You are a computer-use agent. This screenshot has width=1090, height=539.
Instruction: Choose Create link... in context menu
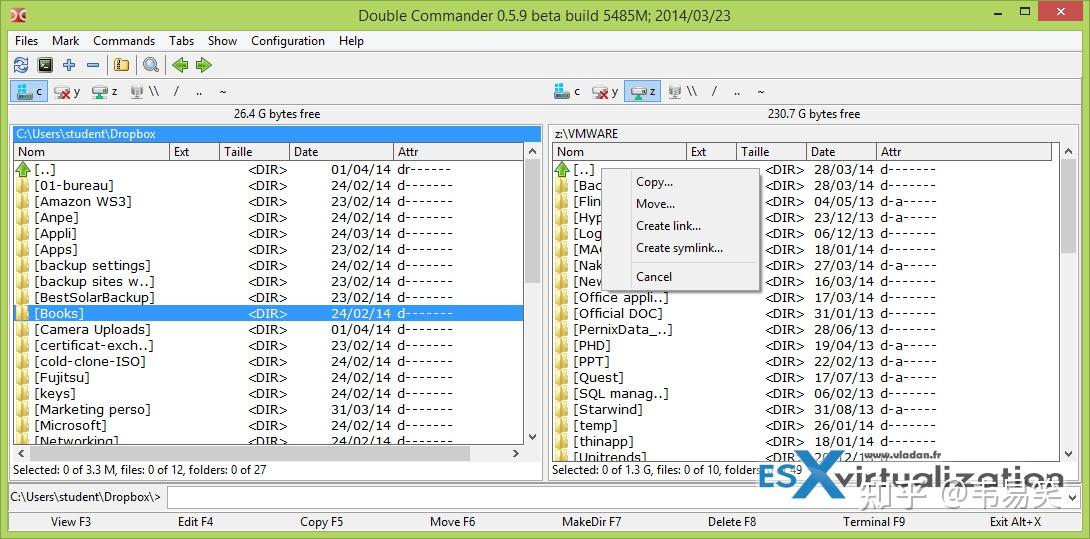[680, 226]
